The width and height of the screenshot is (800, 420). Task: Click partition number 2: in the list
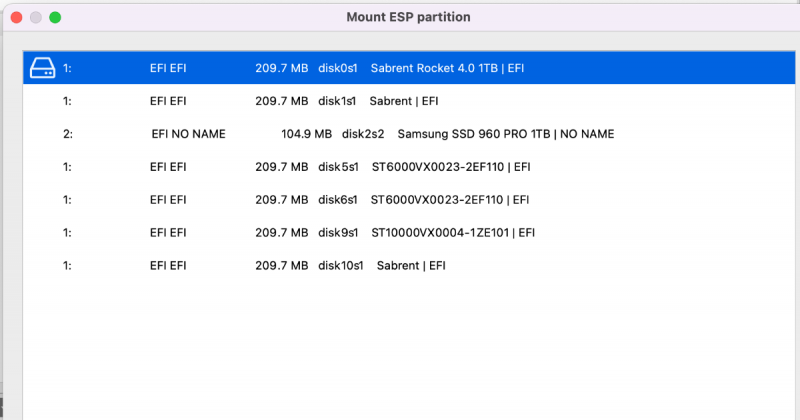click(67, 134)
